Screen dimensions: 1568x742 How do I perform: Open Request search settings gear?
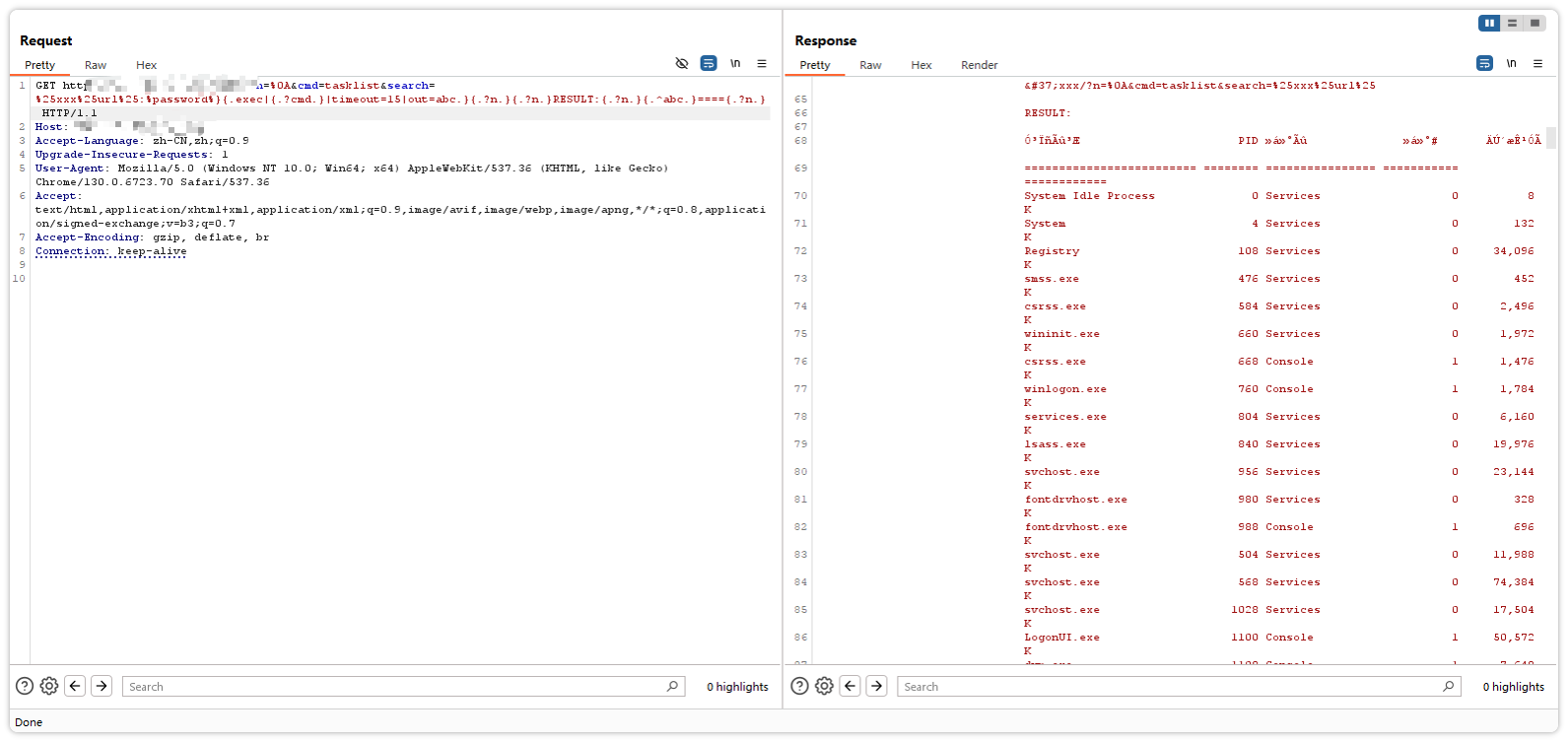[x=49, y=686]
